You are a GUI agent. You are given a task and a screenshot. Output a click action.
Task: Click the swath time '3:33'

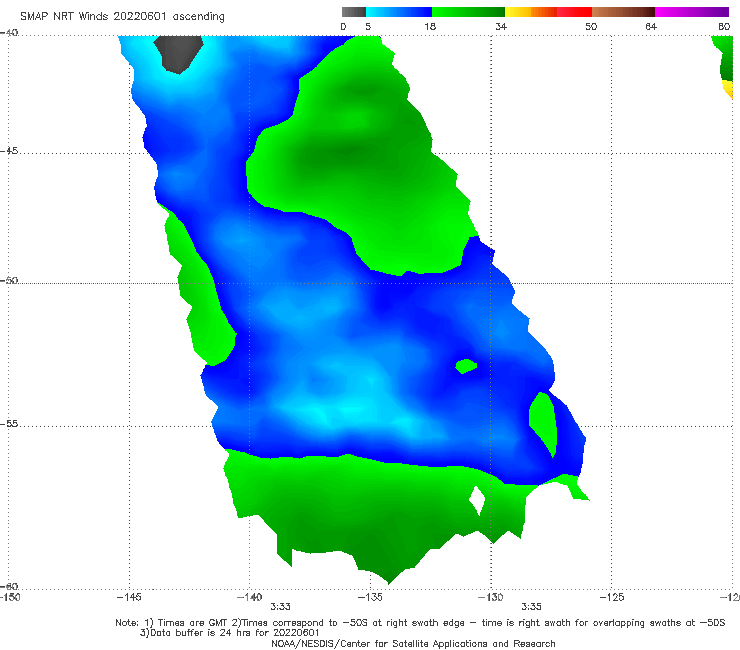(280, 607)
